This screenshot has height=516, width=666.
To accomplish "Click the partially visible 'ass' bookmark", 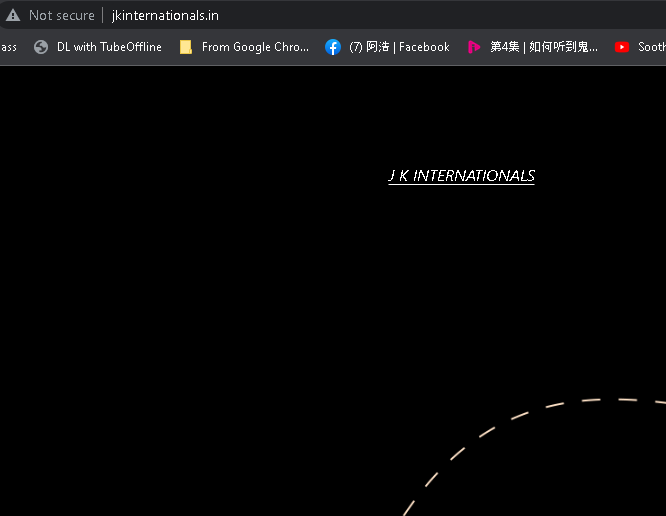I will point(8,47).
